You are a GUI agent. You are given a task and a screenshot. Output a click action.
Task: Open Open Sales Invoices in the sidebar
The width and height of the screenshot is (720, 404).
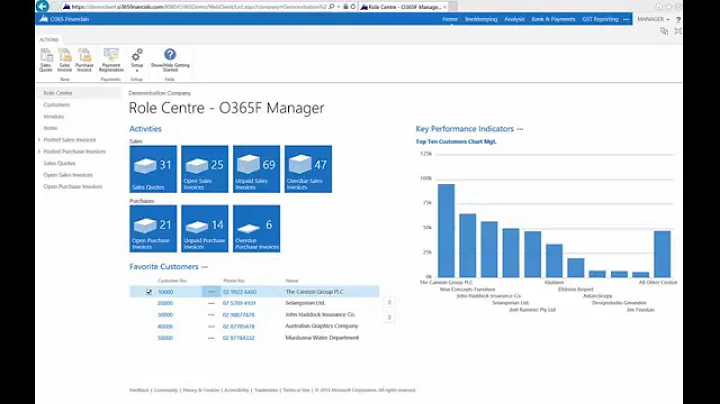68,175
